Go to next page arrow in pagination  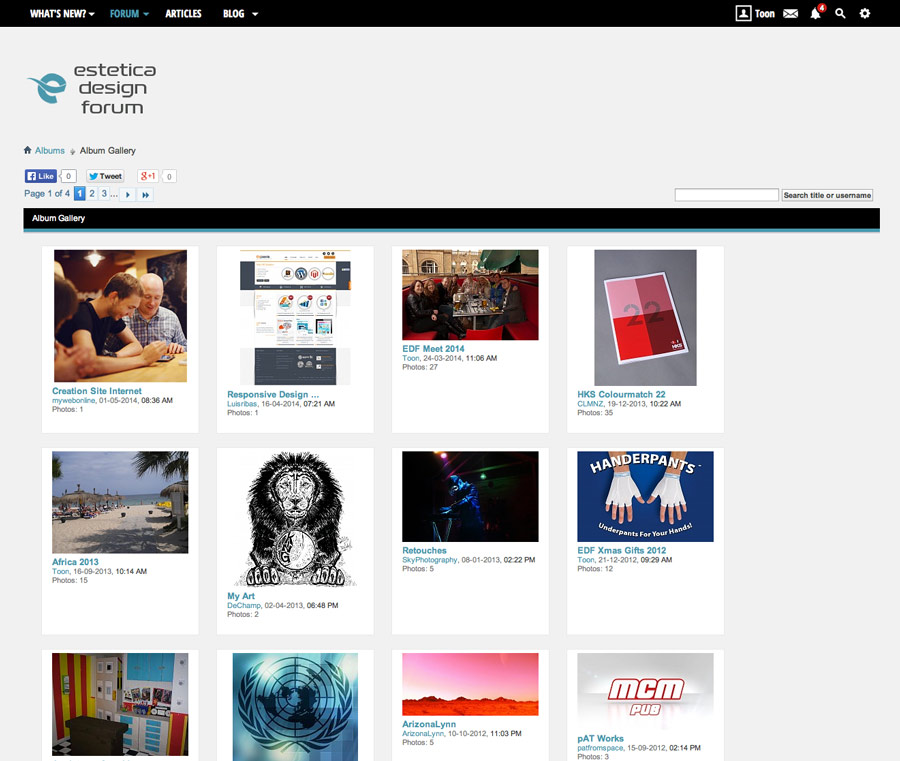pyautogui.click(x=127, y=195)
